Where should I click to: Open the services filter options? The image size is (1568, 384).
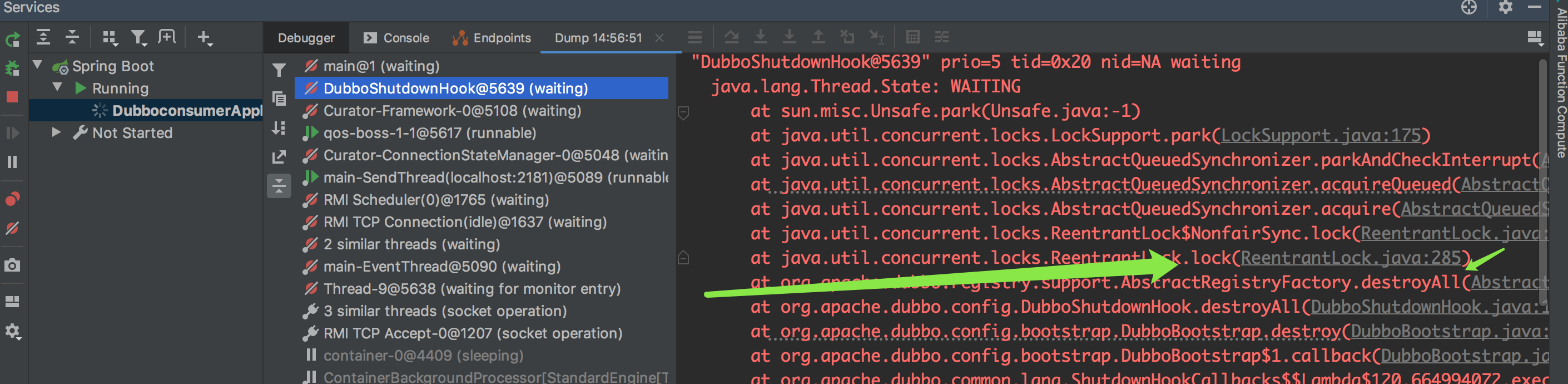click(140, 38)
